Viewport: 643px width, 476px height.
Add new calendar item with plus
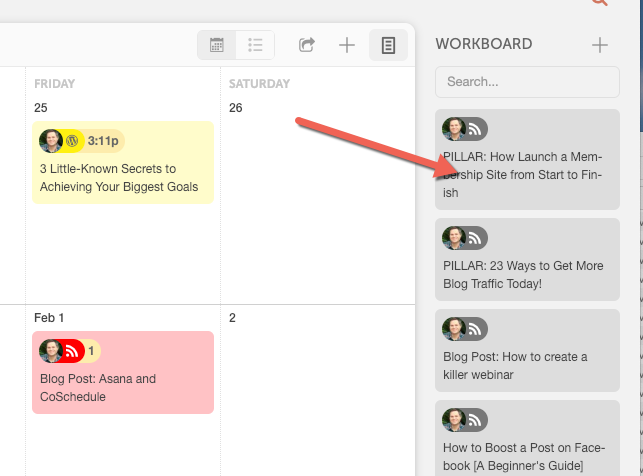pyautogui.click(x=347, y=45)
